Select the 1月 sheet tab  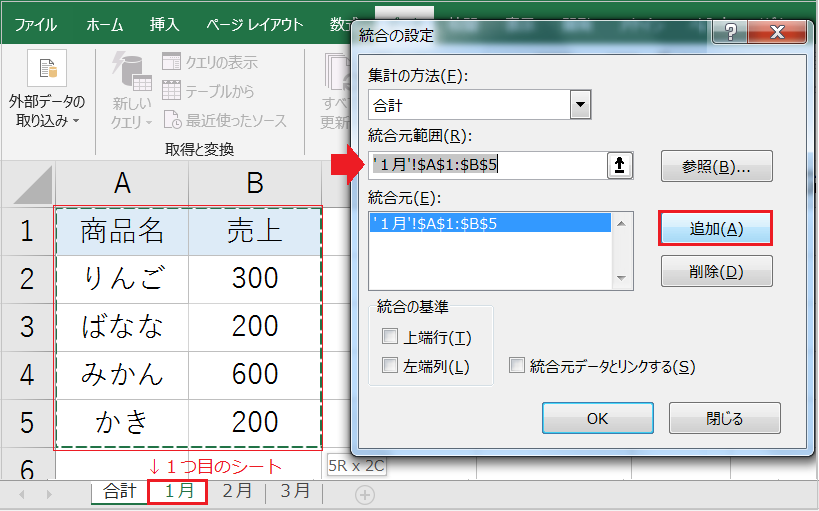tap(178, 492)
